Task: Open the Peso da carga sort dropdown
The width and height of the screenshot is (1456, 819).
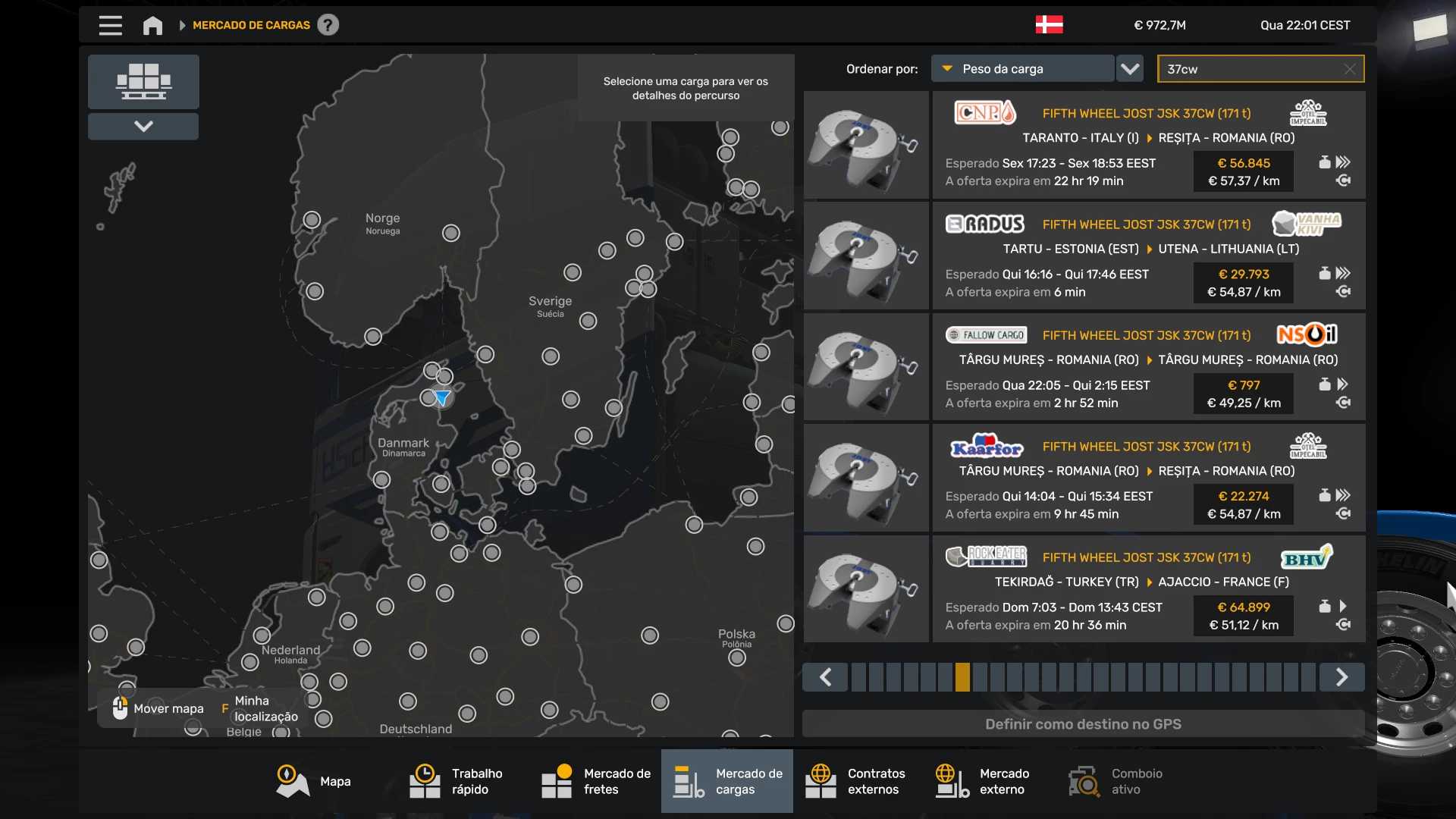Action: (x=1022, y=69)
